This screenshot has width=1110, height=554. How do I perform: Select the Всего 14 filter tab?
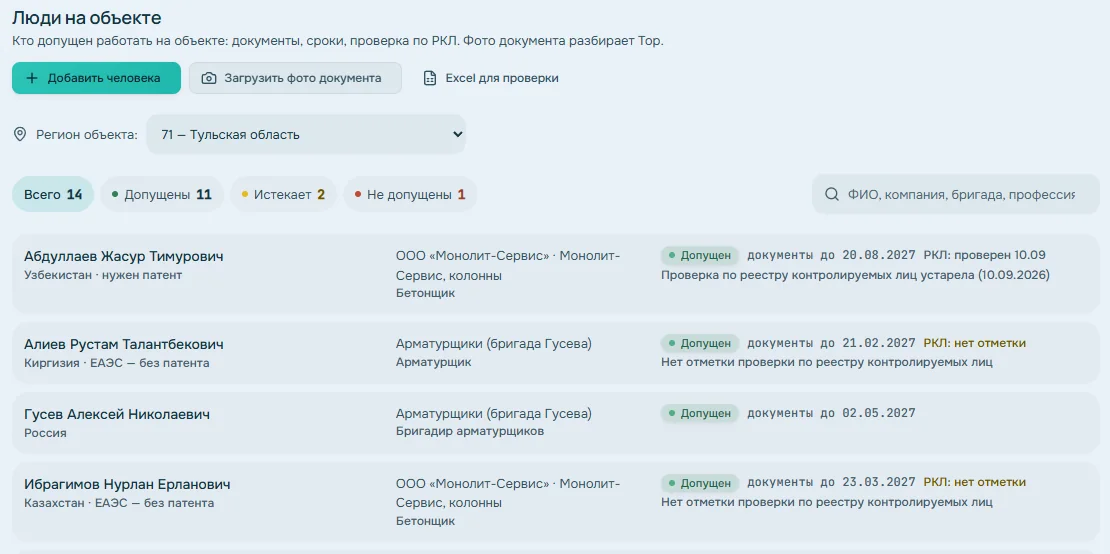click(53, 195)
